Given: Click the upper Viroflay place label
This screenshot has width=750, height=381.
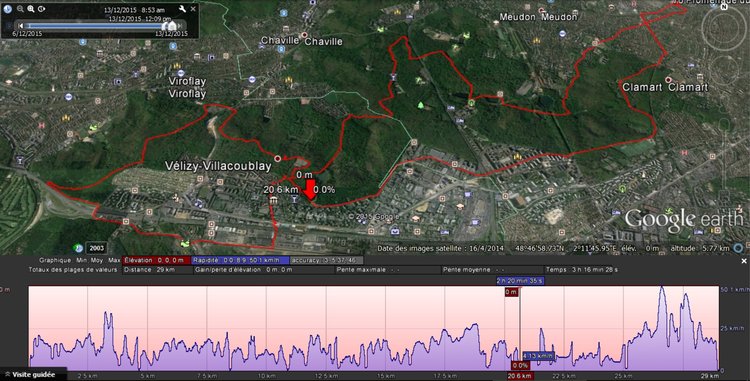Looking at the screenshot, I should (x=187, y=81).
